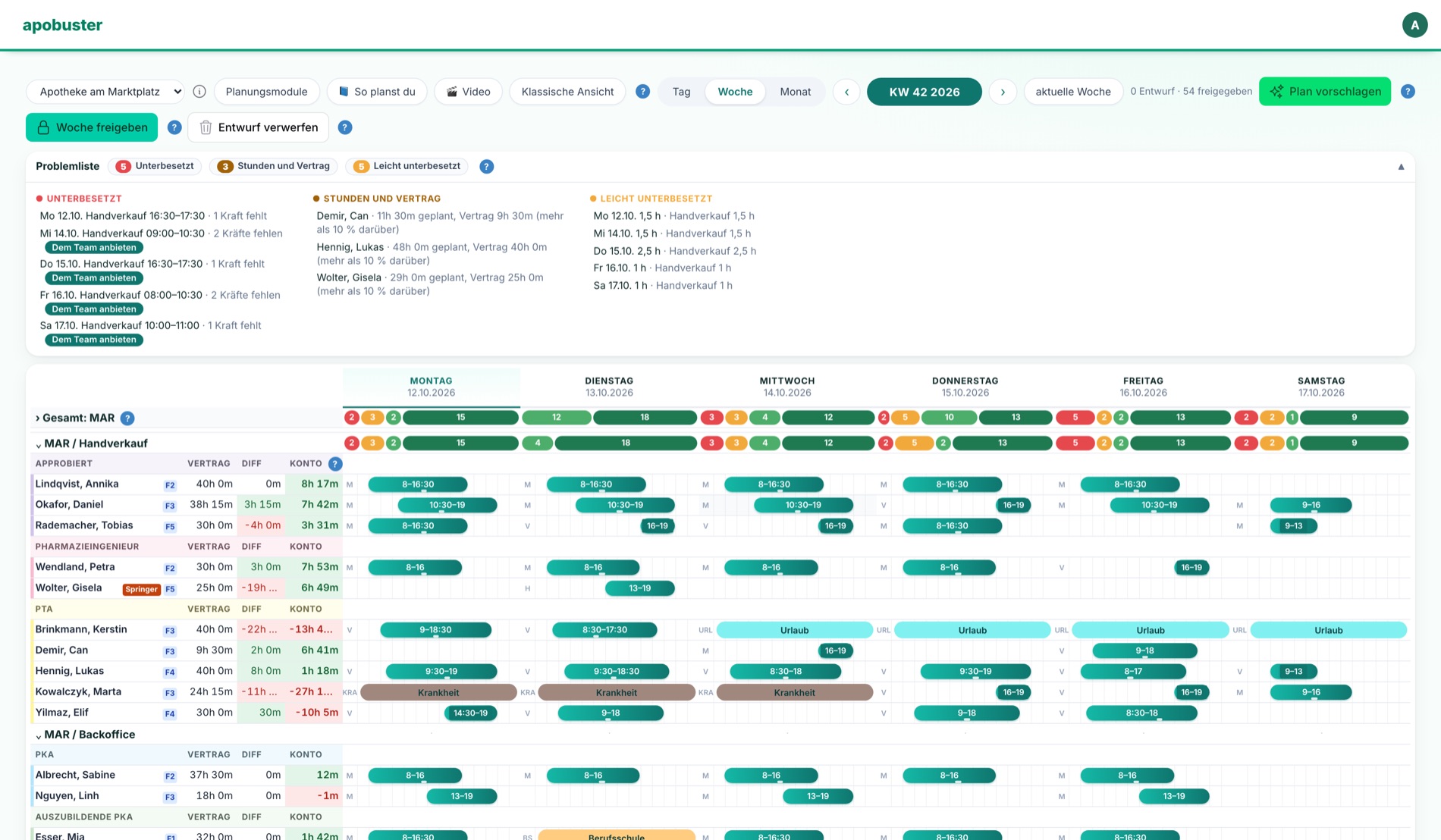Switch to Tag view
The height and width of the screenshot is (840, 1441).
click(x=681, y=92)
